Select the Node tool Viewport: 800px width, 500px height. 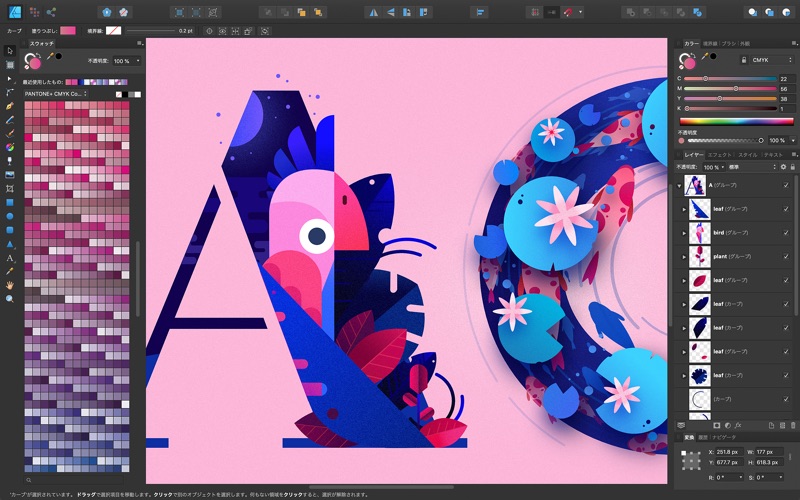pyautogui.click(x=10, y=79)
